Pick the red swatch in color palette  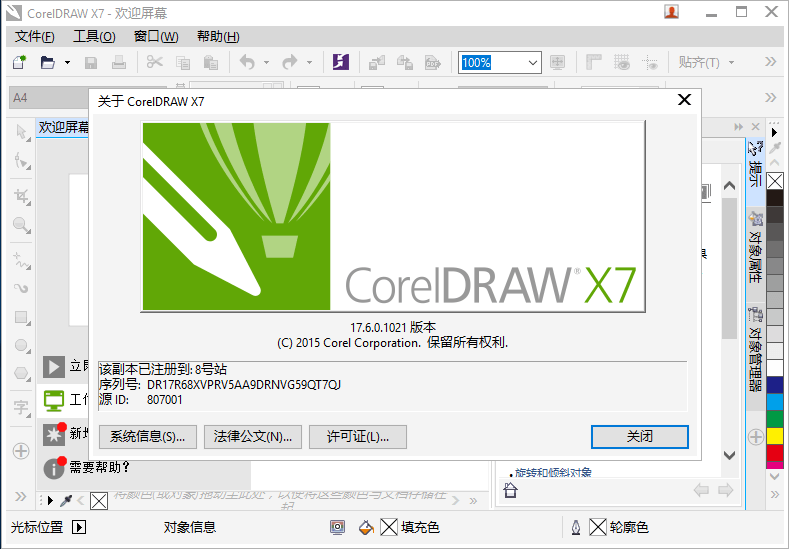[775, 453]
